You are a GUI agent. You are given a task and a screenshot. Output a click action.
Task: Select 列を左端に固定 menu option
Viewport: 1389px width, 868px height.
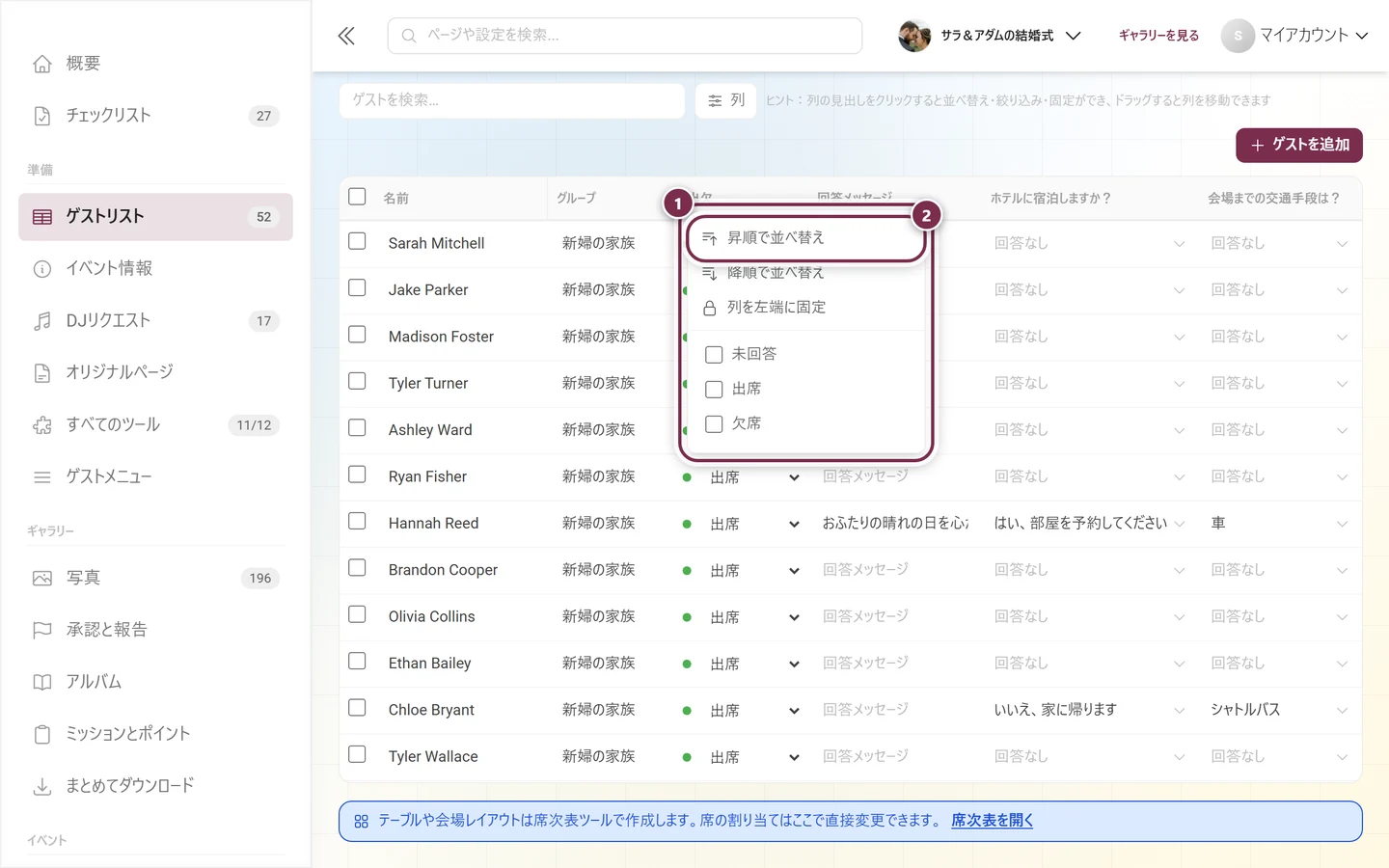click(805, 308)
